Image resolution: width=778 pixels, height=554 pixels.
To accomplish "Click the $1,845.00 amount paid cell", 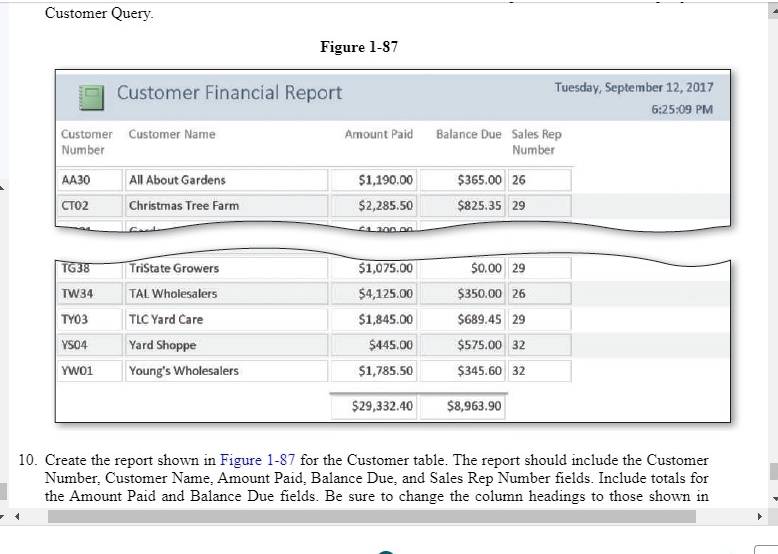I will [374, 319].
